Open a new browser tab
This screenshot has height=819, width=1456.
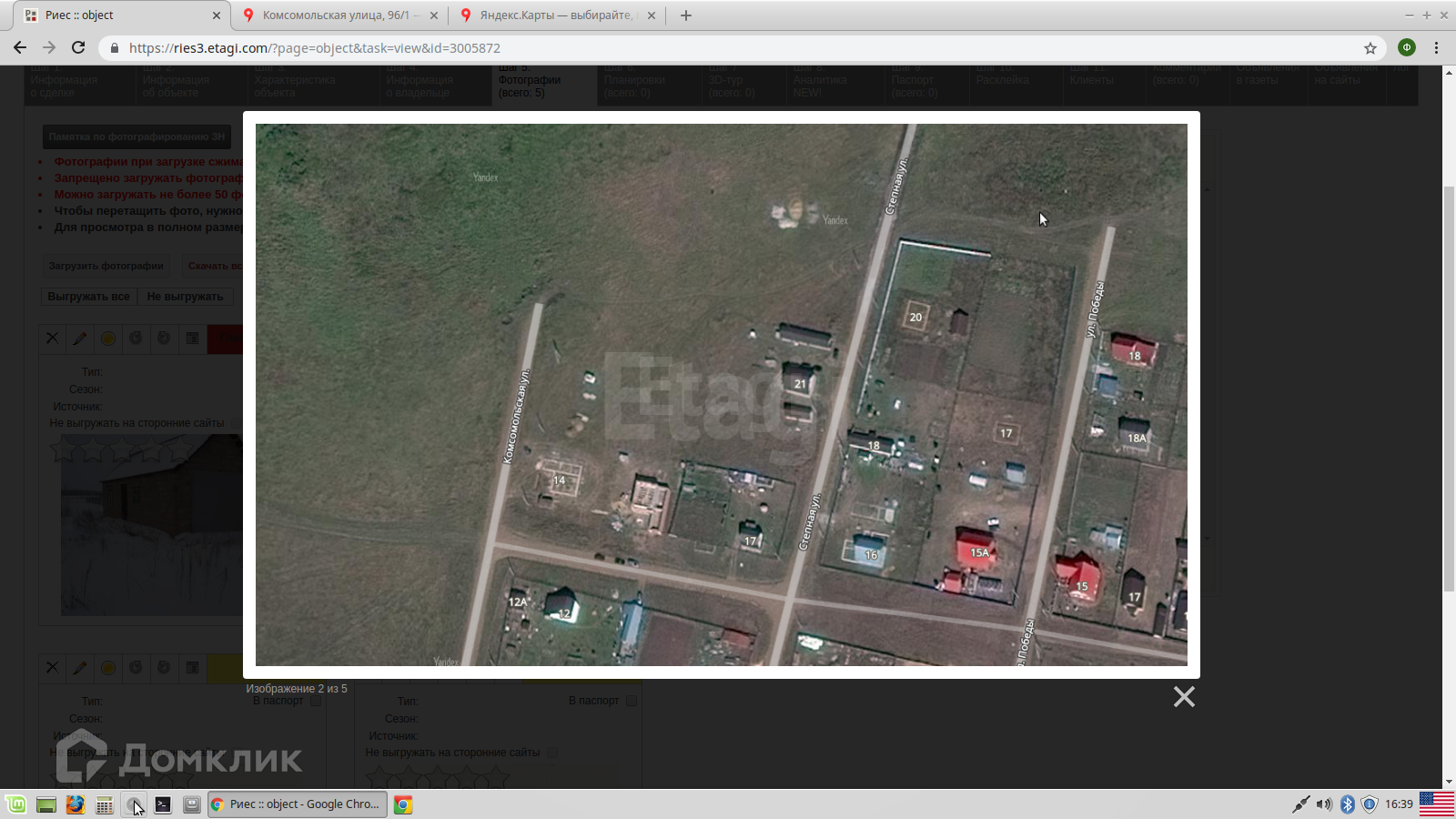(x=686, y=15)
